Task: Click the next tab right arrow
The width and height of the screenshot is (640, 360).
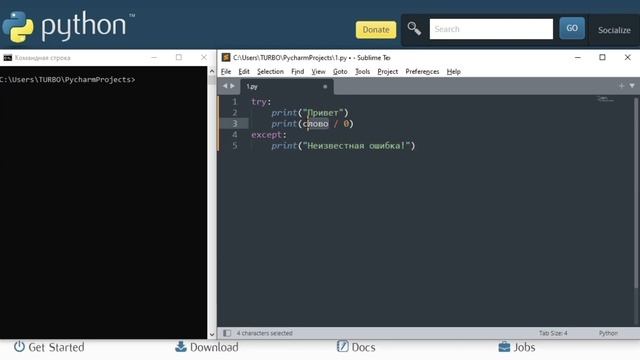Action: (232, 86)
